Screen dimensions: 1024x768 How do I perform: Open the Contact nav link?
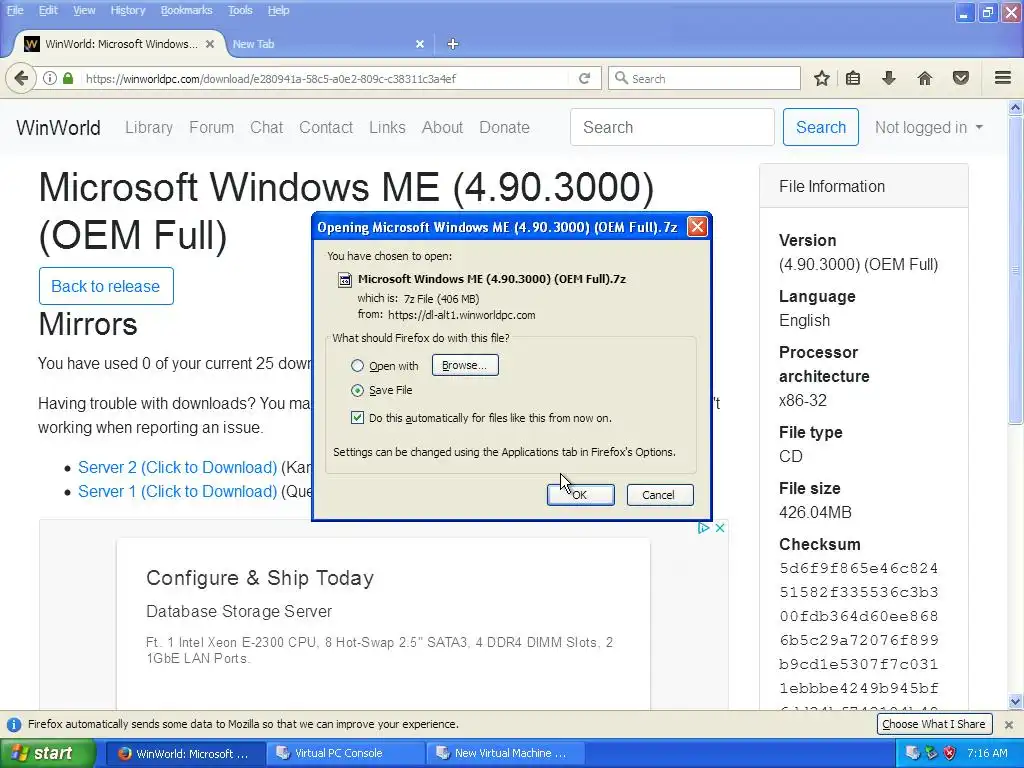[326, 127]
